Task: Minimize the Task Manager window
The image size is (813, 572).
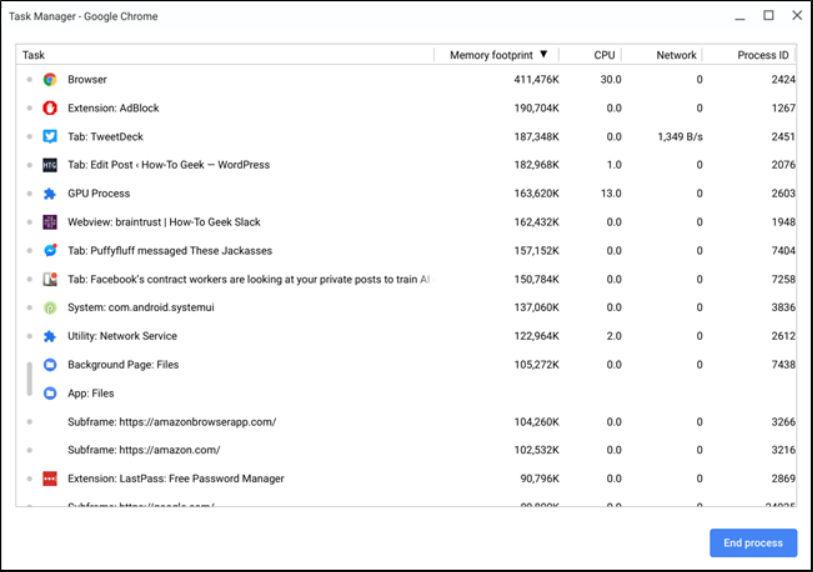Action: pos(740,18)
